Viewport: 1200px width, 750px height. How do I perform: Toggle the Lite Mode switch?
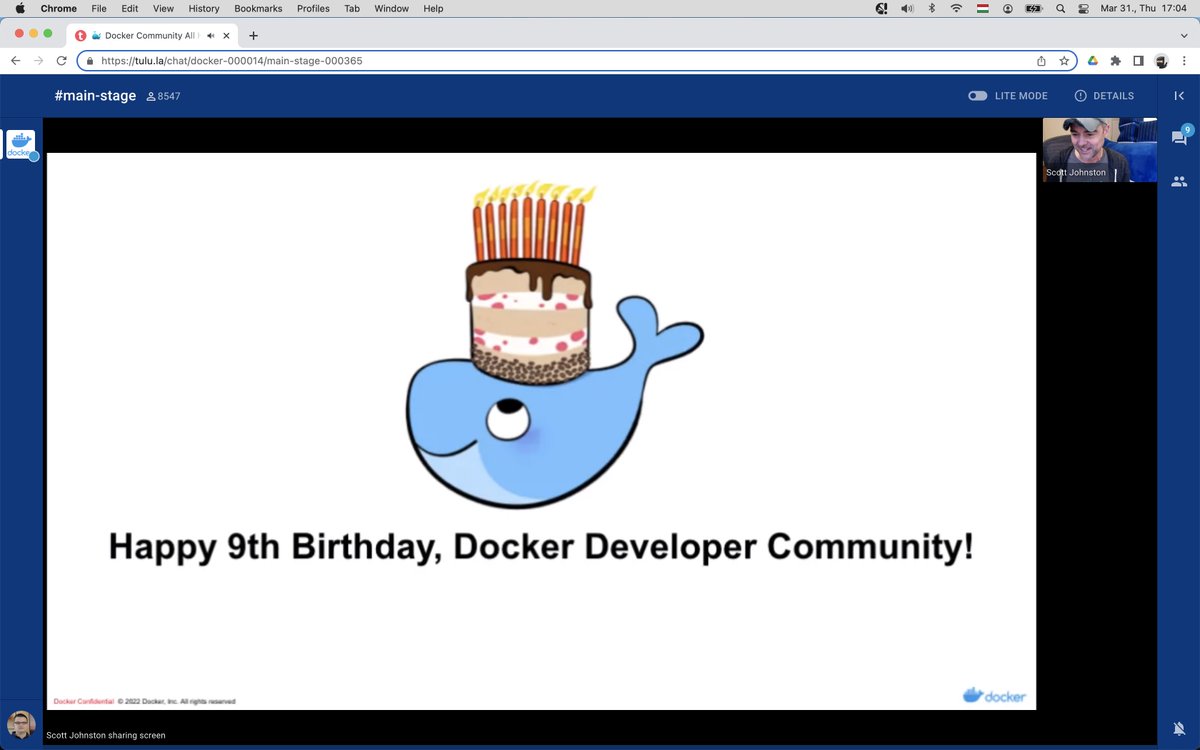tap(978, 96)
